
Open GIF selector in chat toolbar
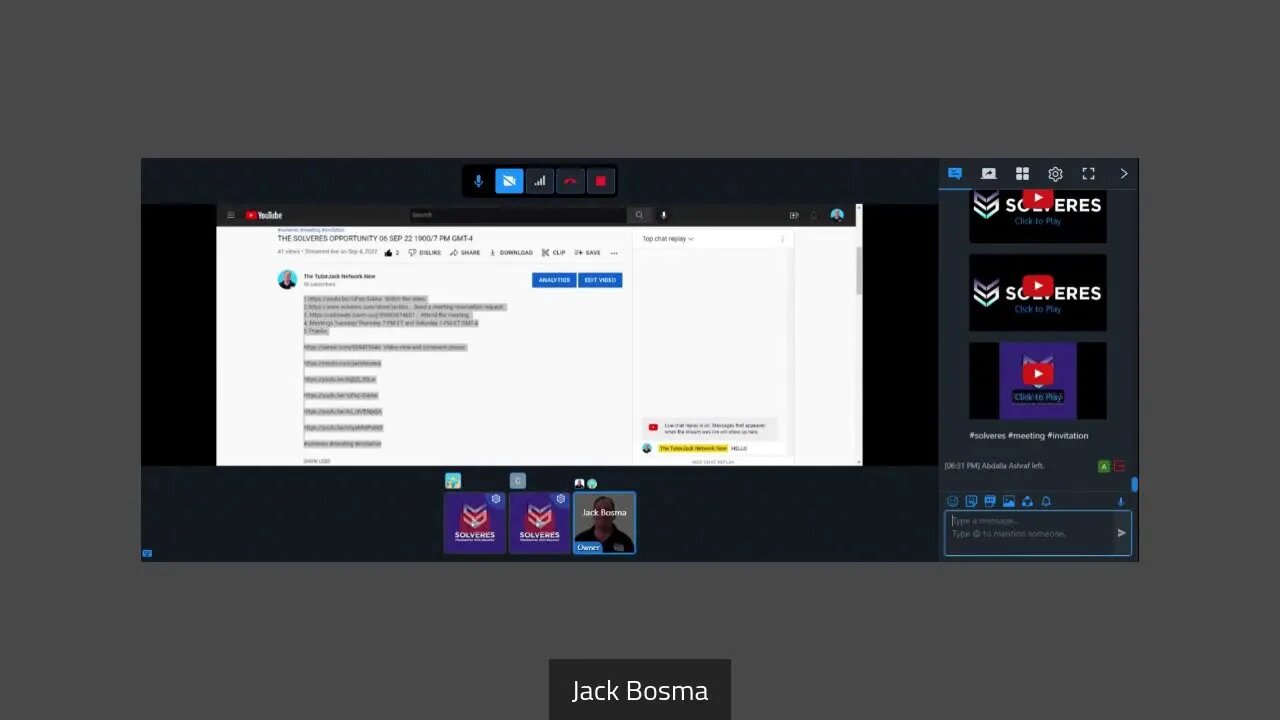pos(990,501)
